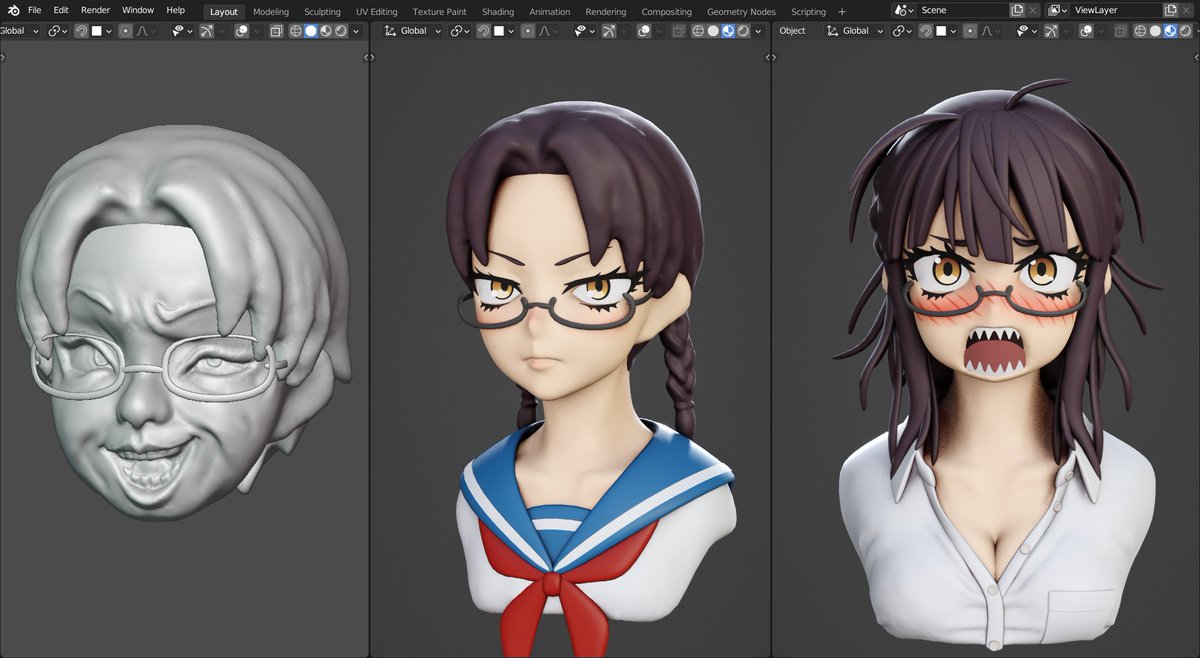This screenshot has width=1200, height=658.
Task: Set material preview shading in left viewport
Action: [325, 31]
